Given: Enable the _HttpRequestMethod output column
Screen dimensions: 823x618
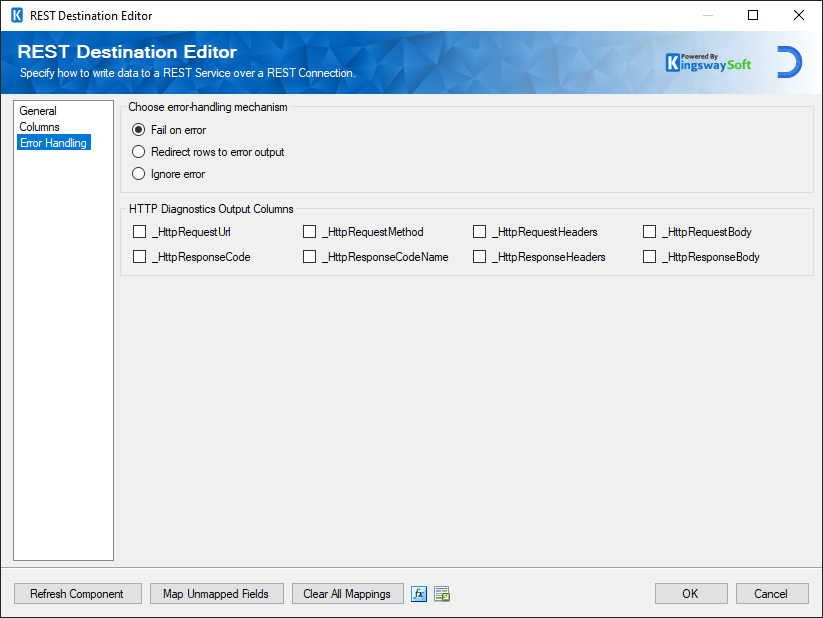Looking at the screenshot, I should point(310,231).
